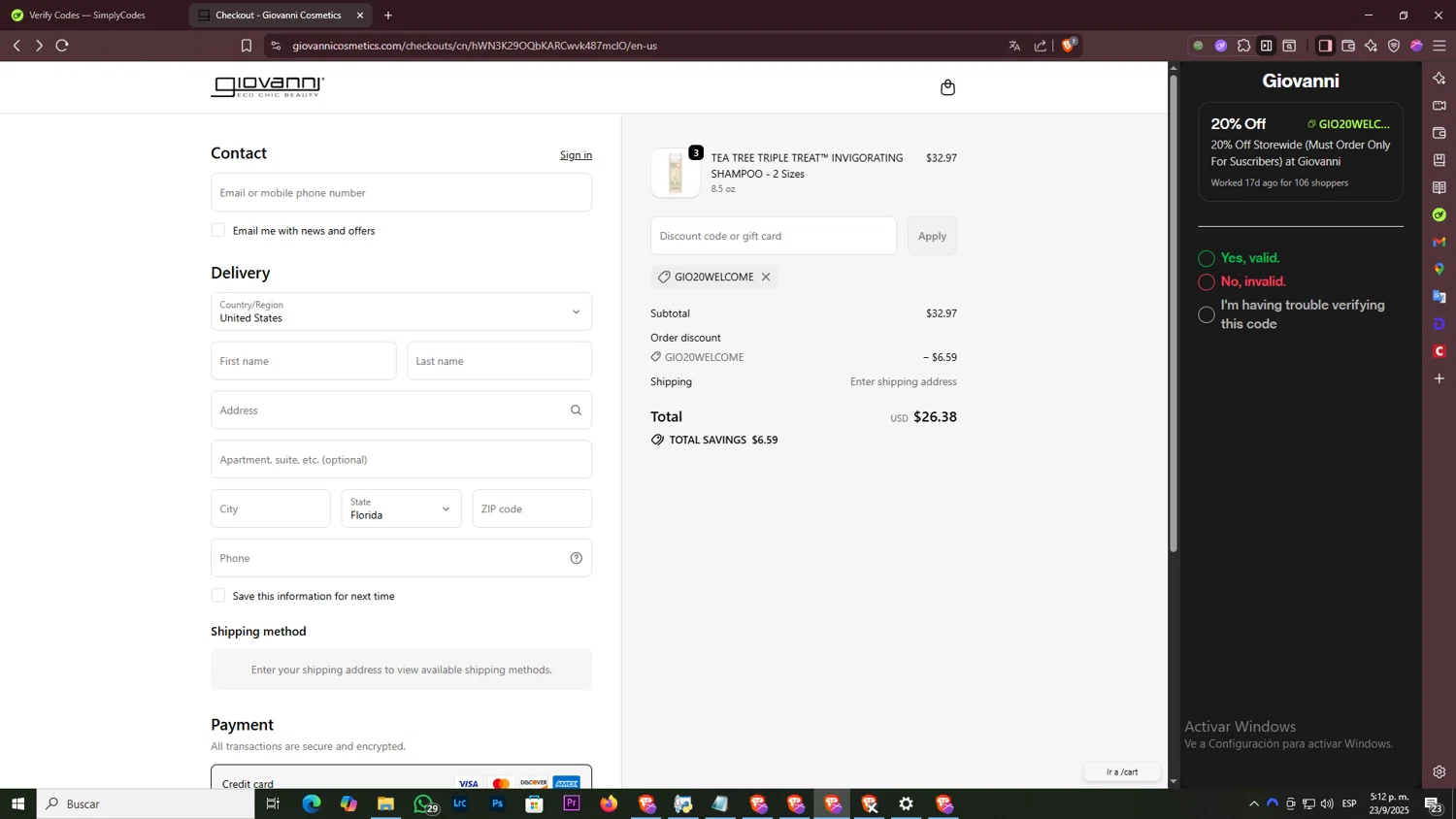Click the First name field

pyautogui.click(x=303, y=361)
